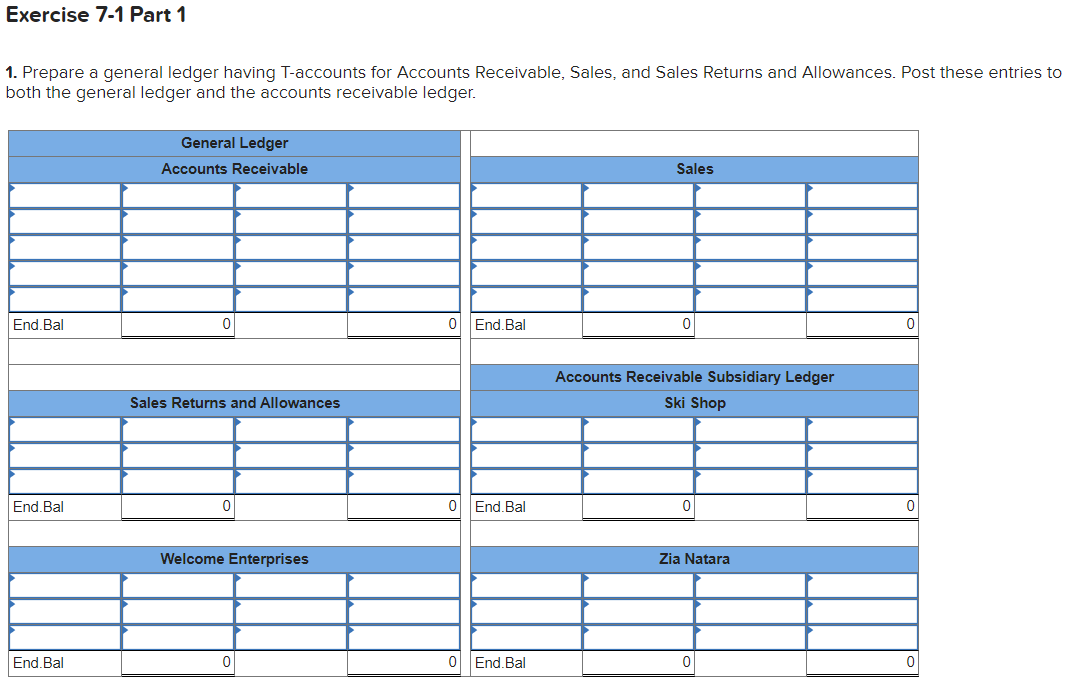Open last-row credit label dropdown in Sales

(x=750, y=300)
